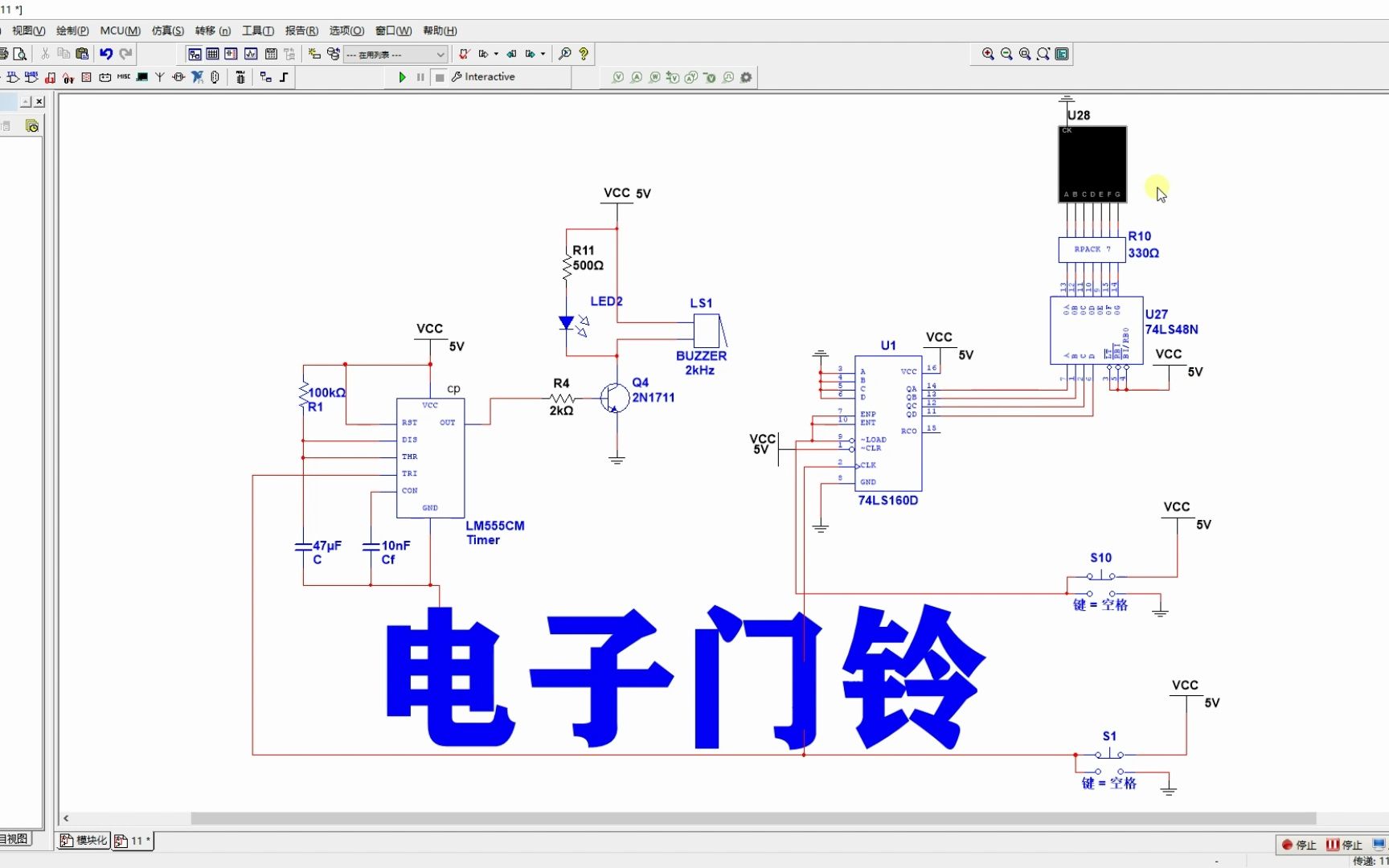The height and width of the screenshot is (868, 1389).
Task: Place a power probe
Action: [x=655, y=77]
